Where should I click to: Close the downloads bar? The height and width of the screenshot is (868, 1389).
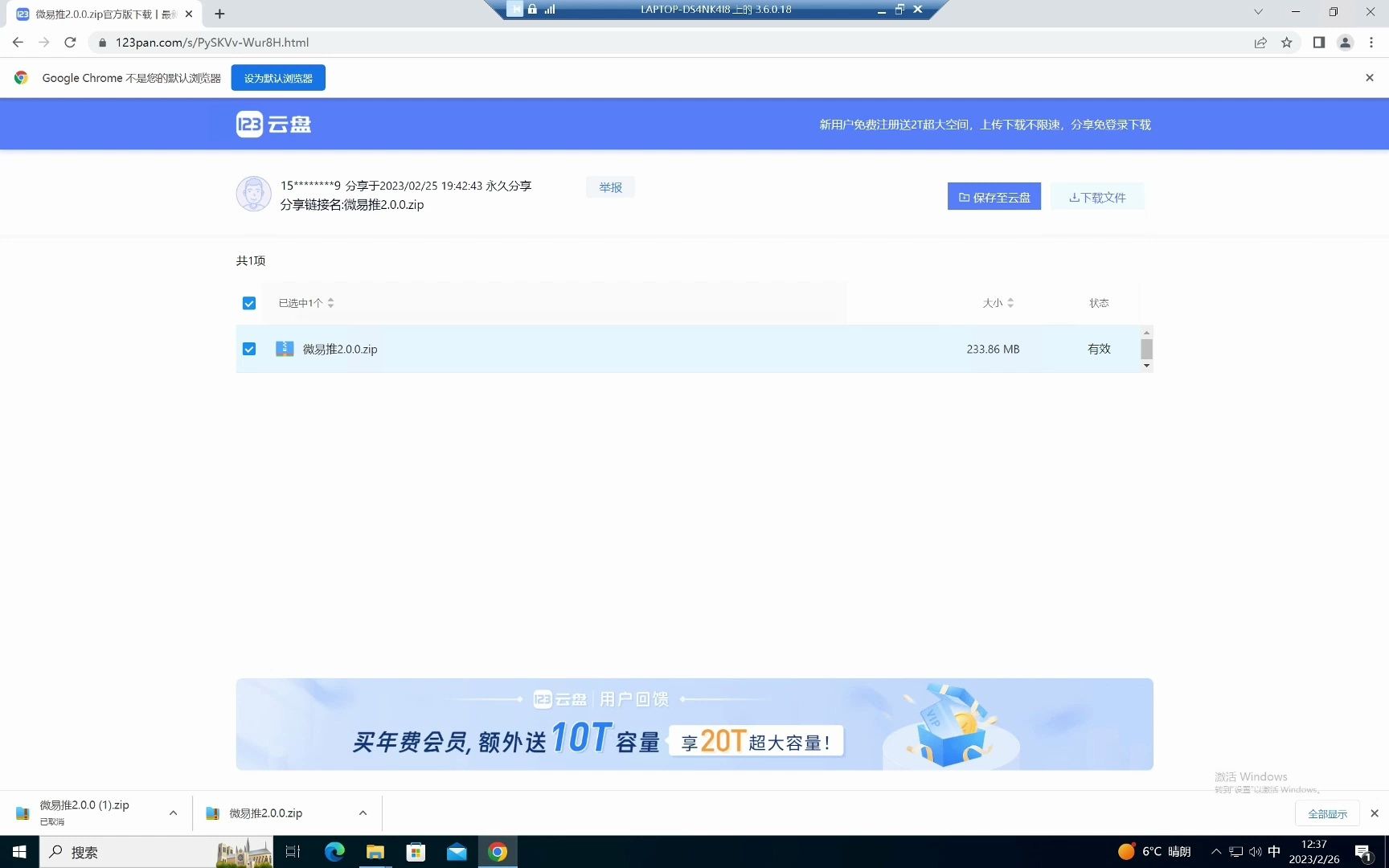pos(1375,813)
